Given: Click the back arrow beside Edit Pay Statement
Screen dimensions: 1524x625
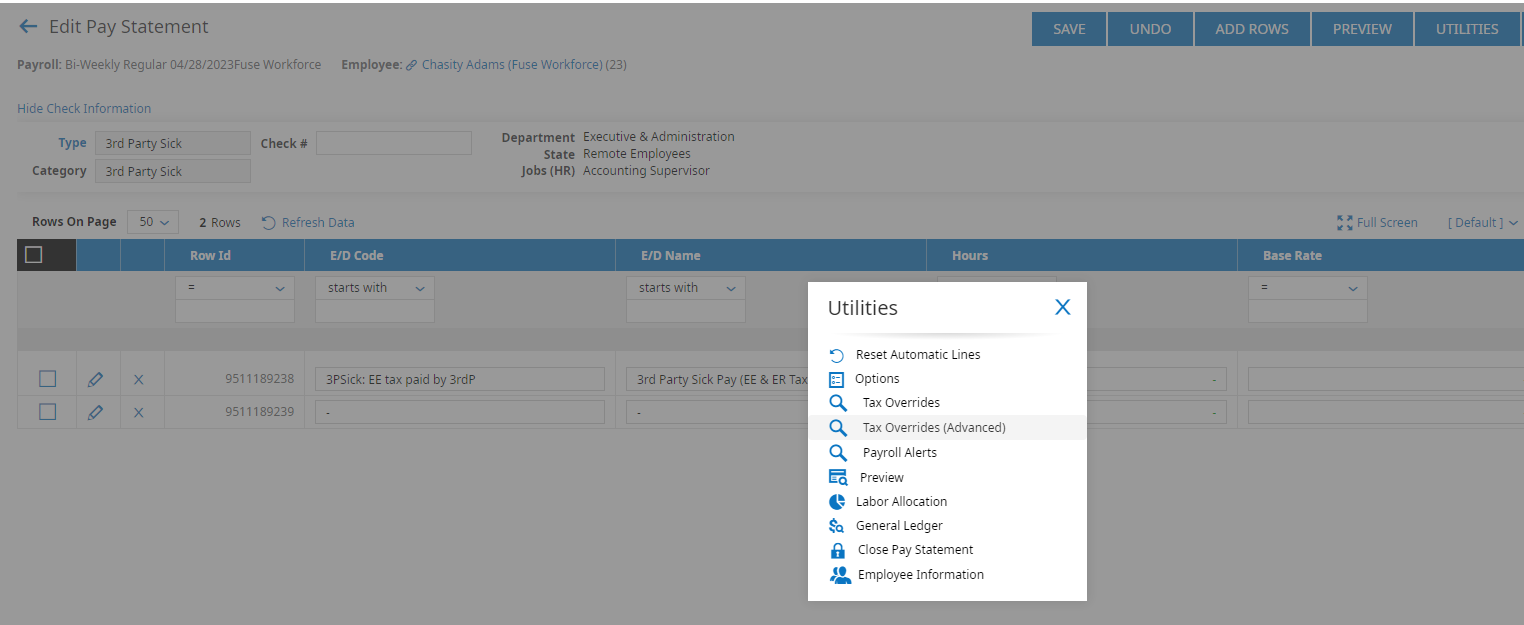Looking at the screenshot, I should 28,27.
